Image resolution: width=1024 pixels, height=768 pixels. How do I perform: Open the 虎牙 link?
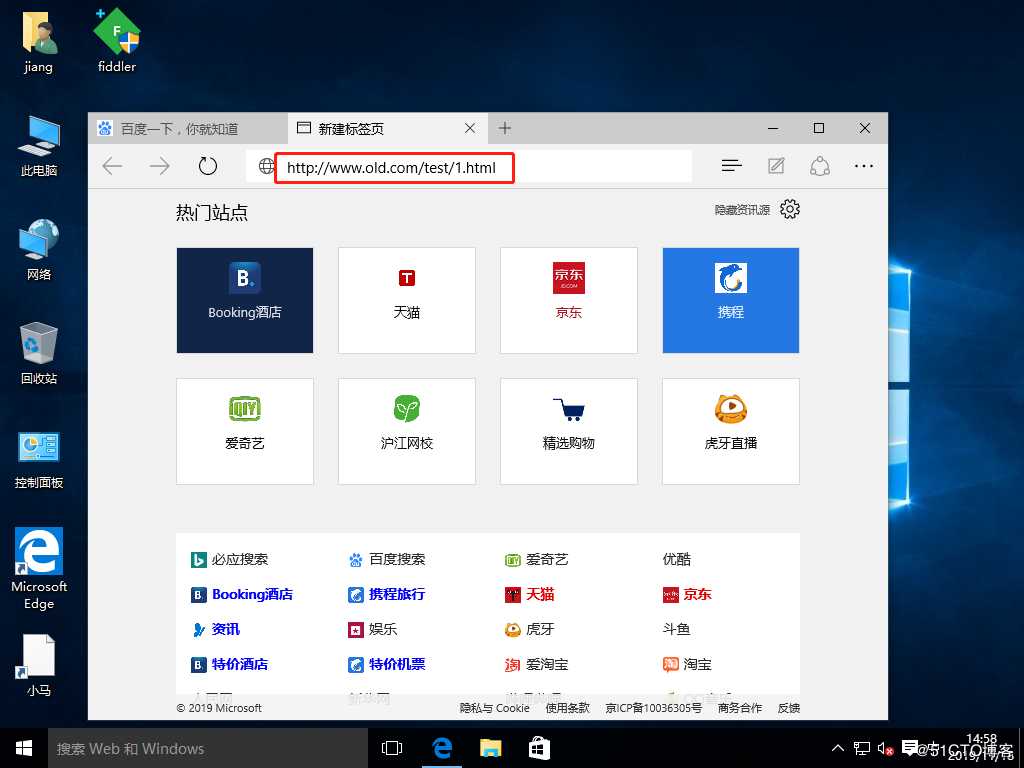[530, 630]
